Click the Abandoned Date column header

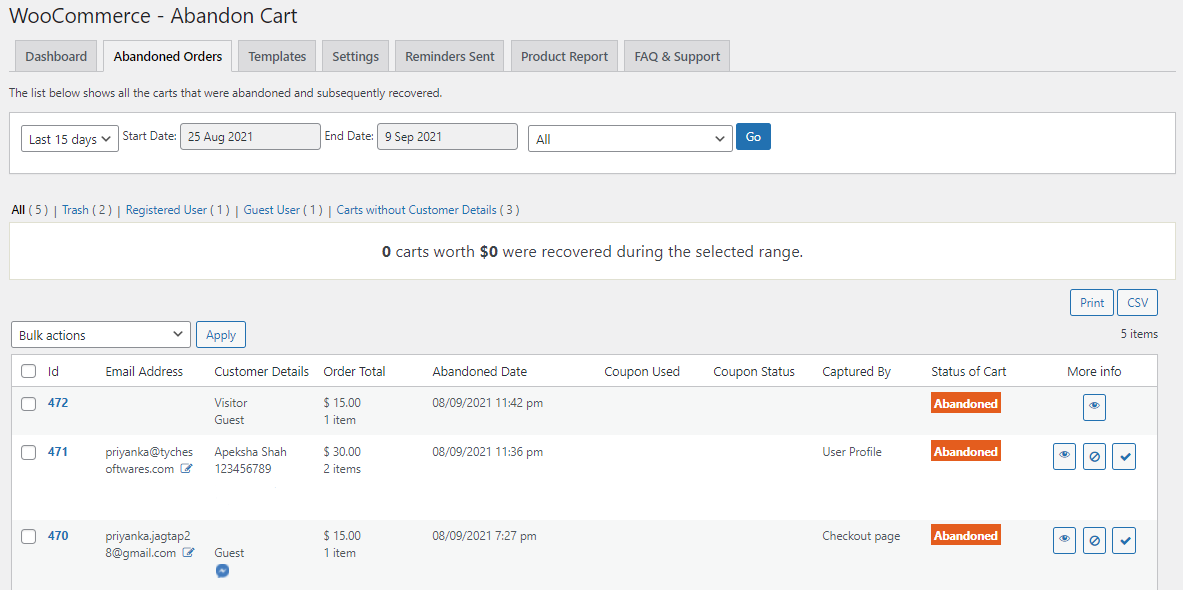point(480,371)
